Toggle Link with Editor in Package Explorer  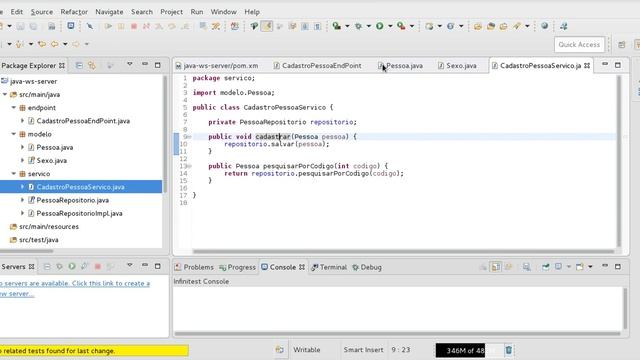pyautogui.click(x=92, y=65)
